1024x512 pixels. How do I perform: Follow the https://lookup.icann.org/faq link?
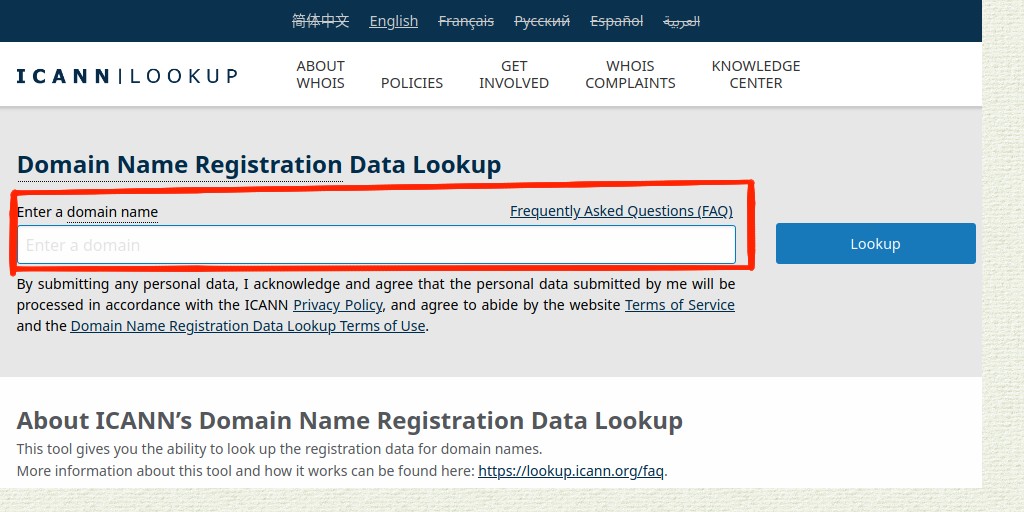pos(571,471)
